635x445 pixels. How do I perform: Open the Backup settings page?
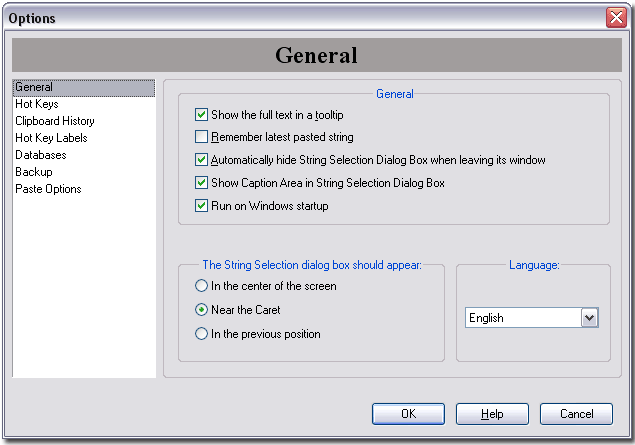pos(84,172)
